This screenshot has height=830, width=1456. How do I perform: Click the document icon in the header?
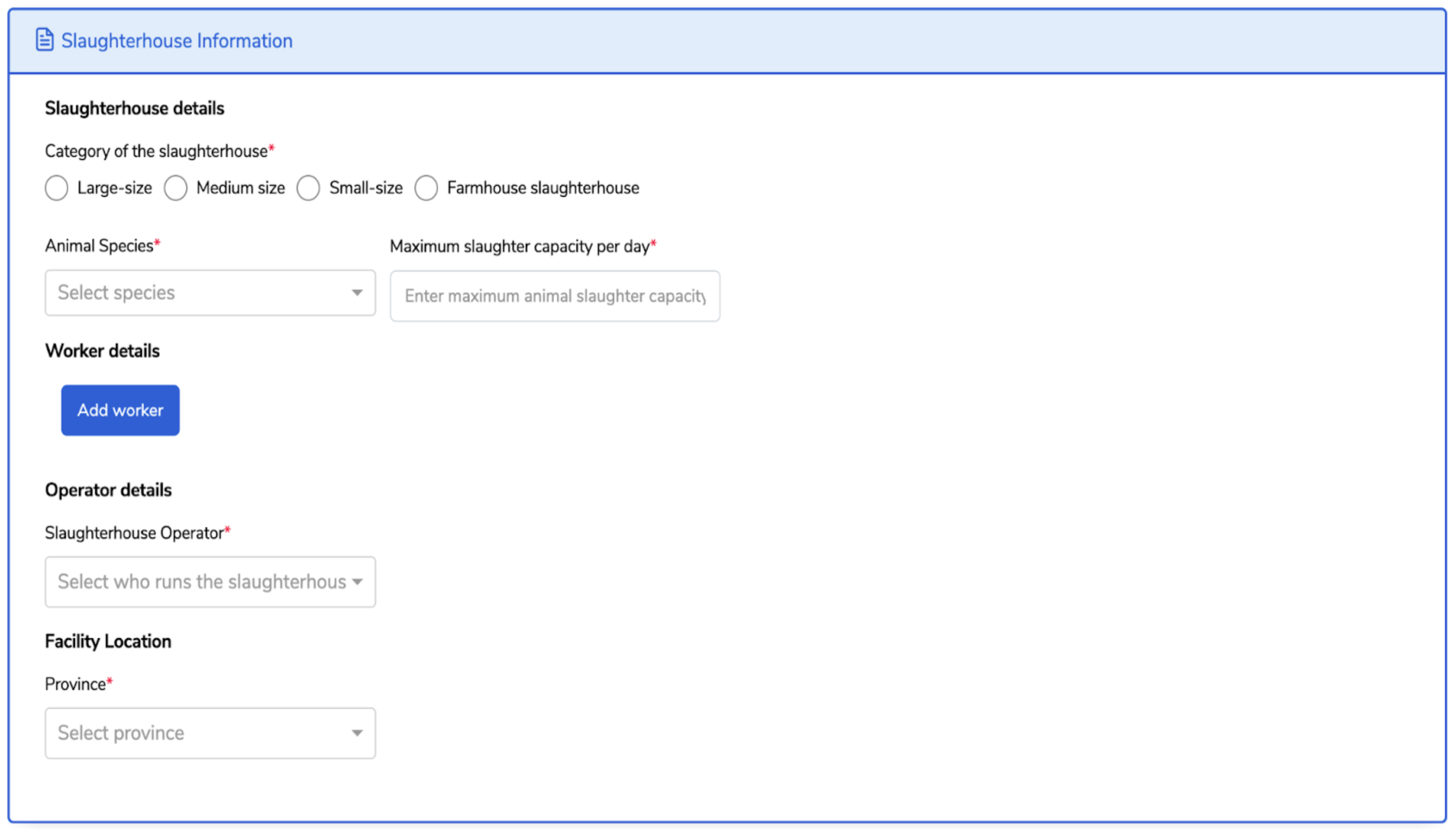pyautogui.click(x=45, y=40)
